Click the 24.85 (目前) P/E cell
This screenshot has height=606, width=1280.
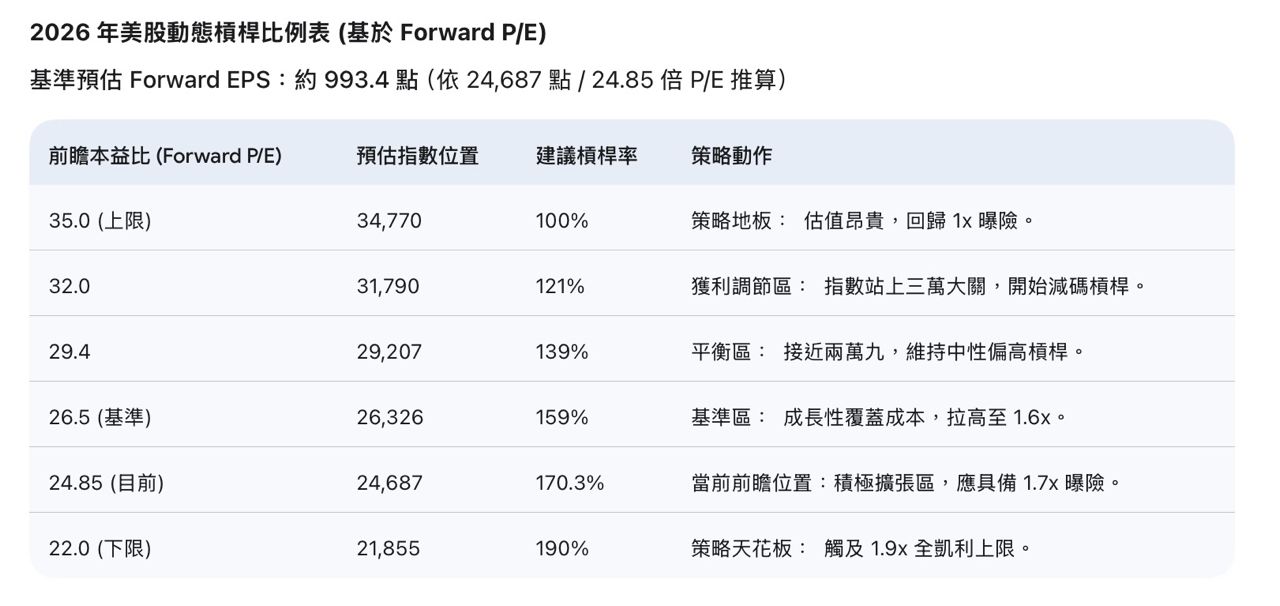[x=106, y=483]
